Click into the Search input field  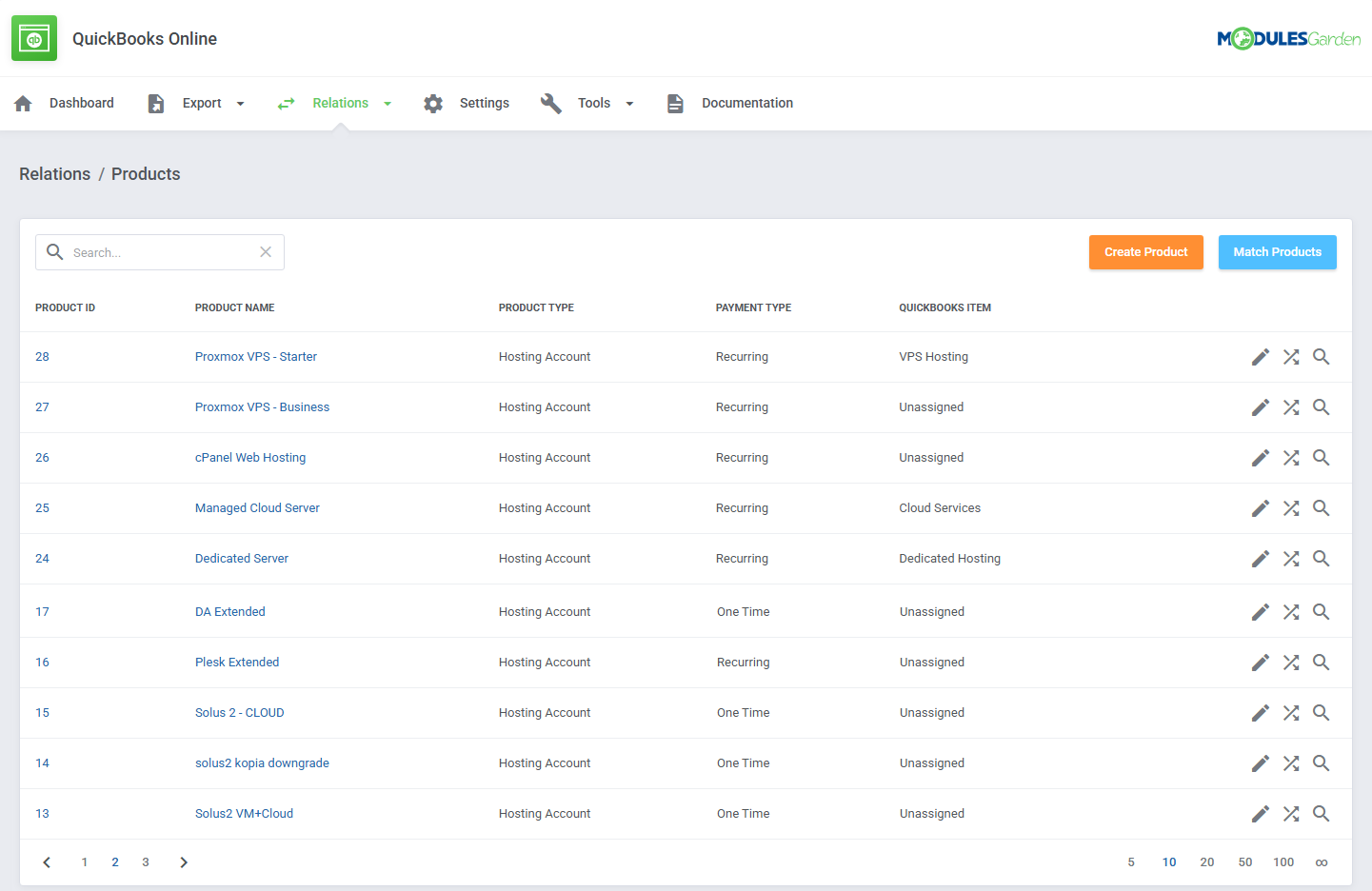[x=160, y=252]
